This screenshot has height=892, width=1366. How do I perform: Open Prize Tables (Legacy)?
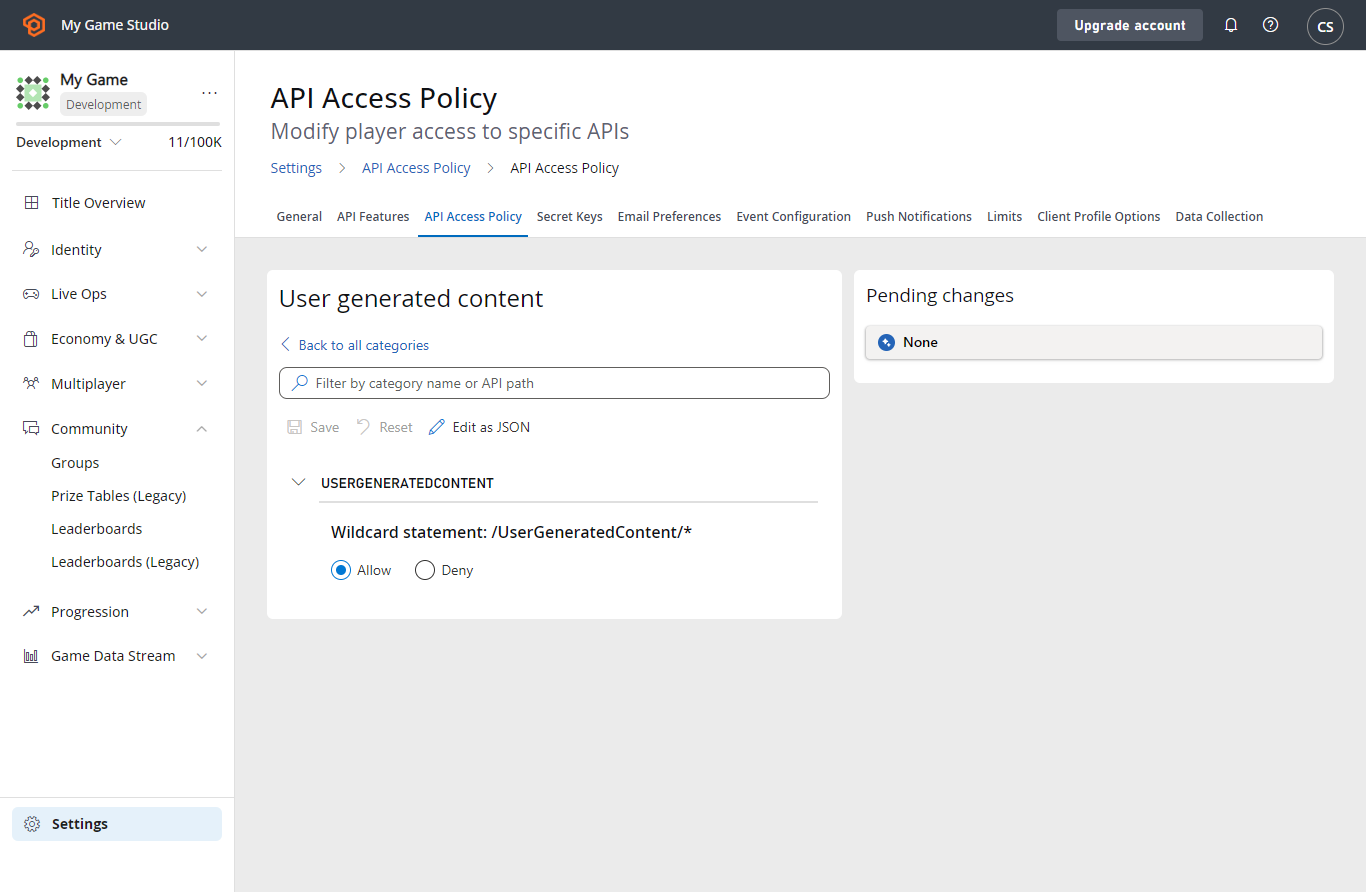pyautogui.click(x=119, y=496)
